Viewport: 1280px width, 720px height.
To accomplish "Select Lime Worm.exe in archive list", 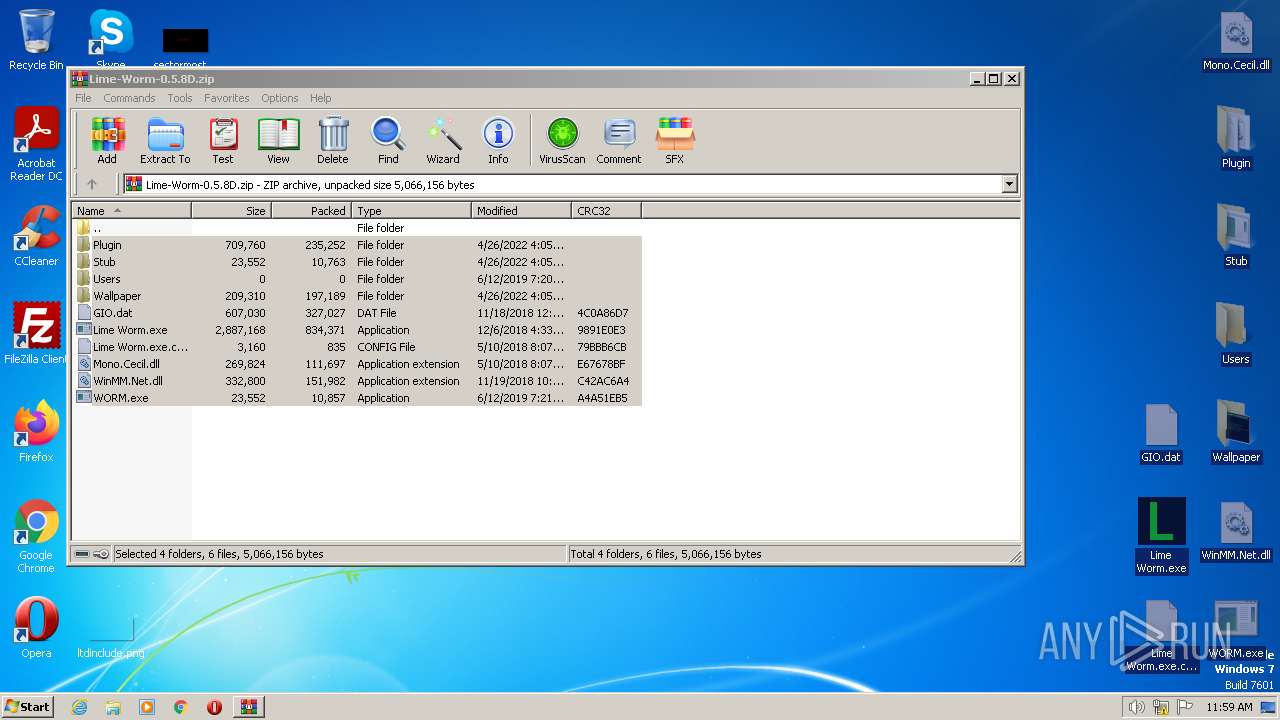I will tap(357, 330).
